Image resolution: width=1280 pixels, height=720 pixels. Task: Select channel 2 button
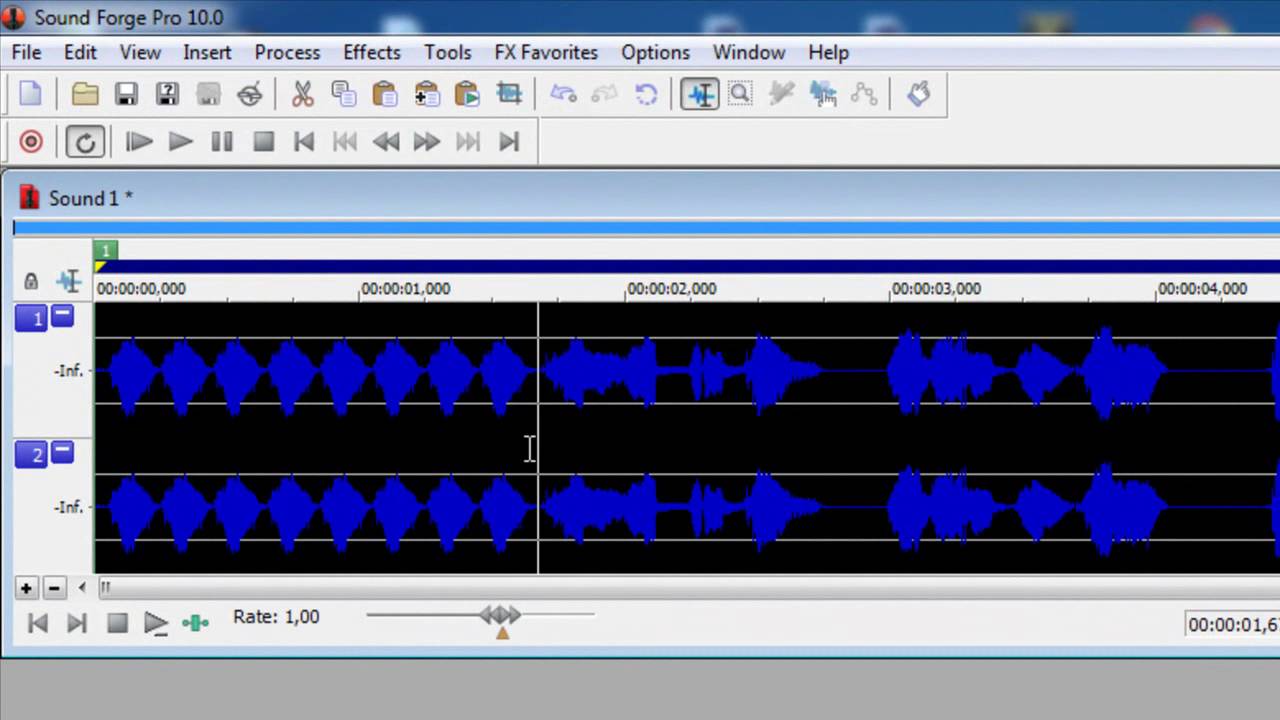click(31, 455)
